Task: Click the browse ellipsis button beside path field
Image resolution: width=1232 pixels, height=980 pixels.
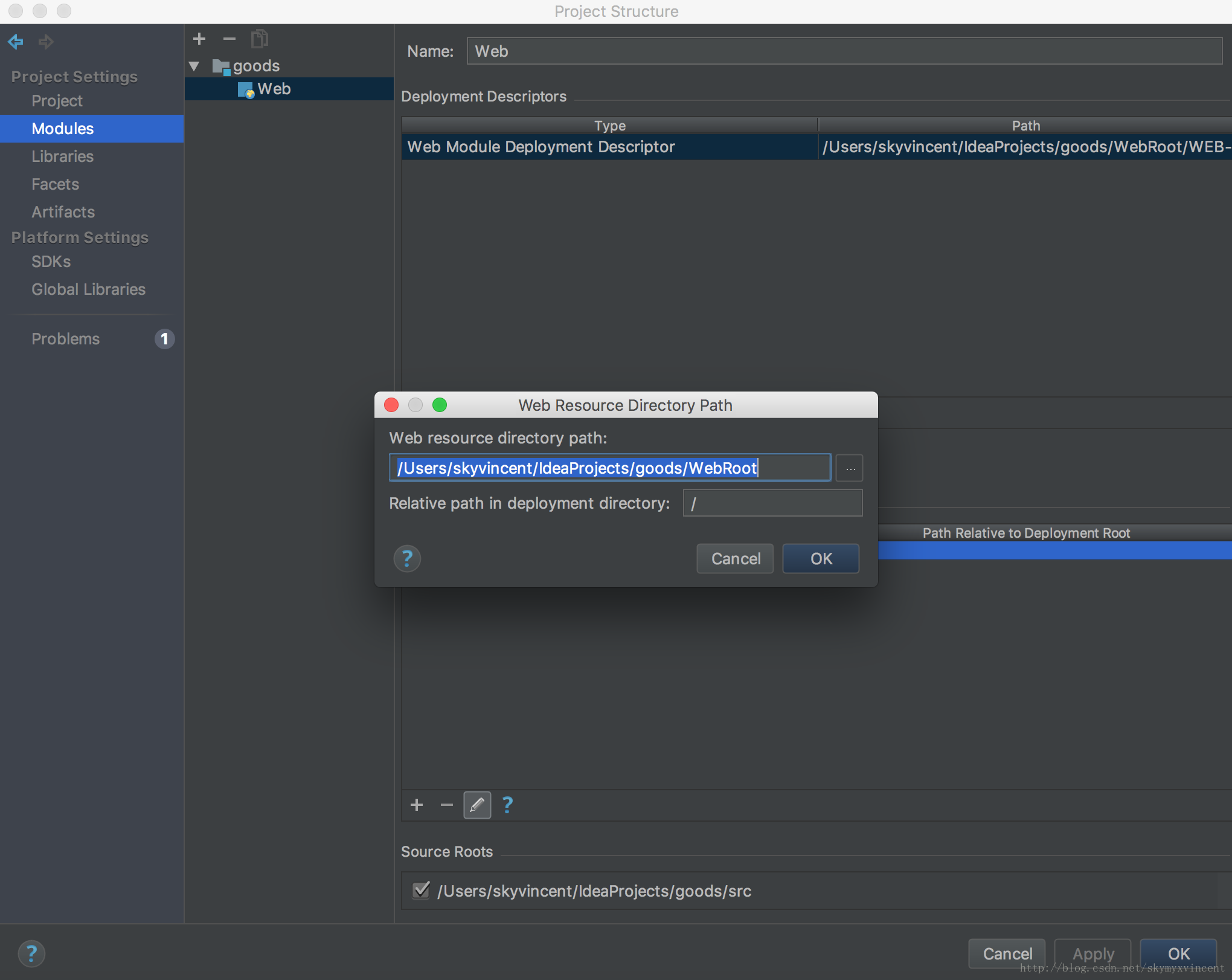Action: tap(850, 468)
